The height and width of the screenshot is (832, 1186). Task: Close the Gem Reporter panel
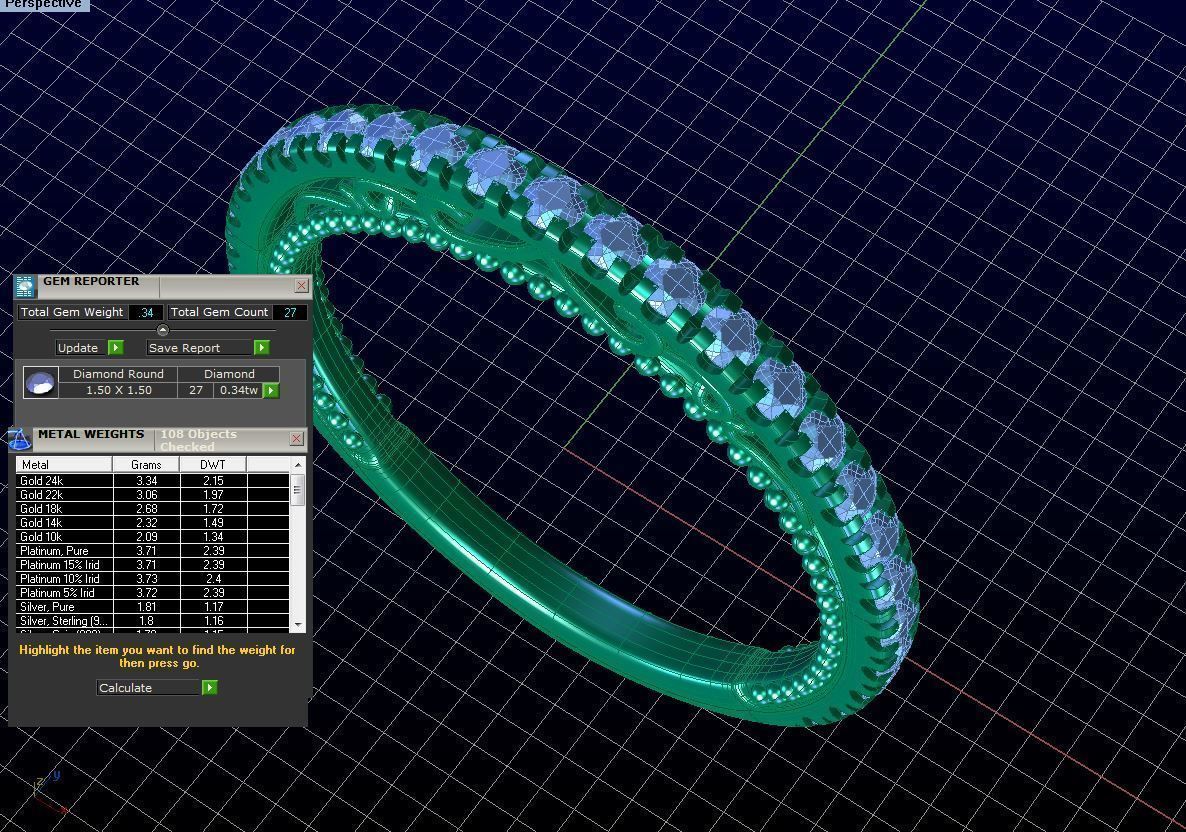(x=301, y=285)
